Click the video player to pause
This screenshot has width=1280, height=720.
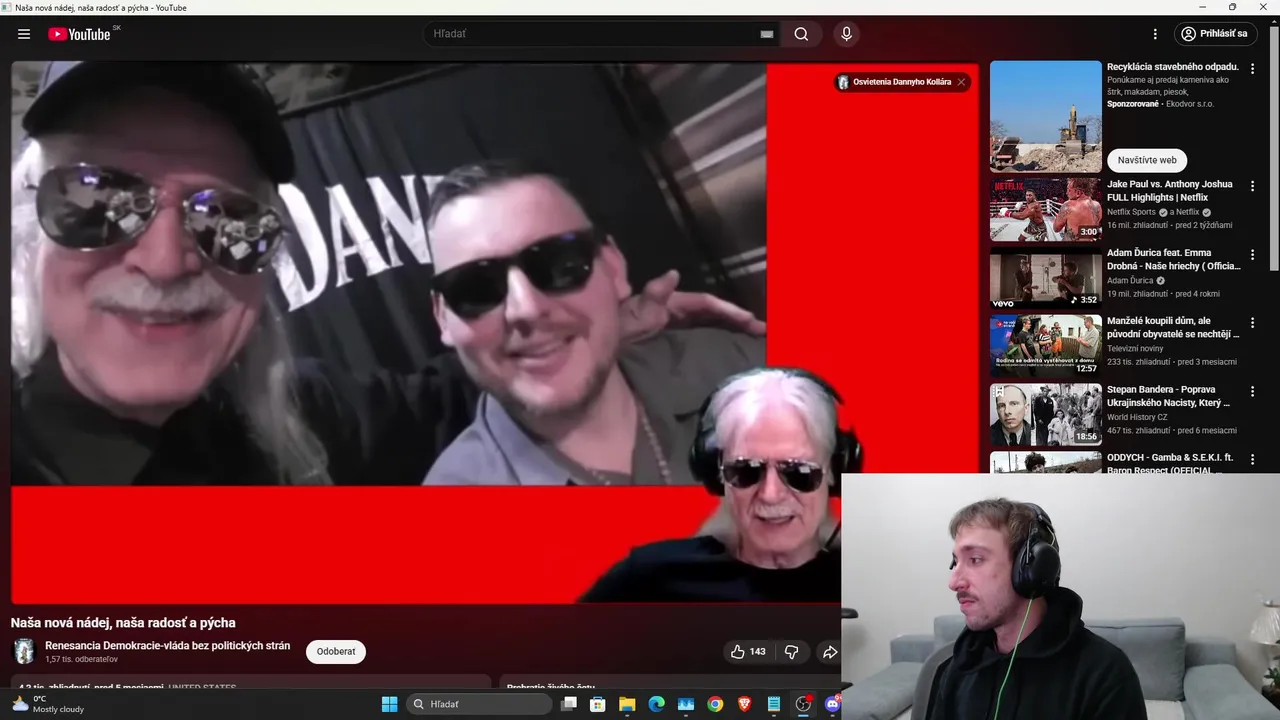(x=495, y=332)
